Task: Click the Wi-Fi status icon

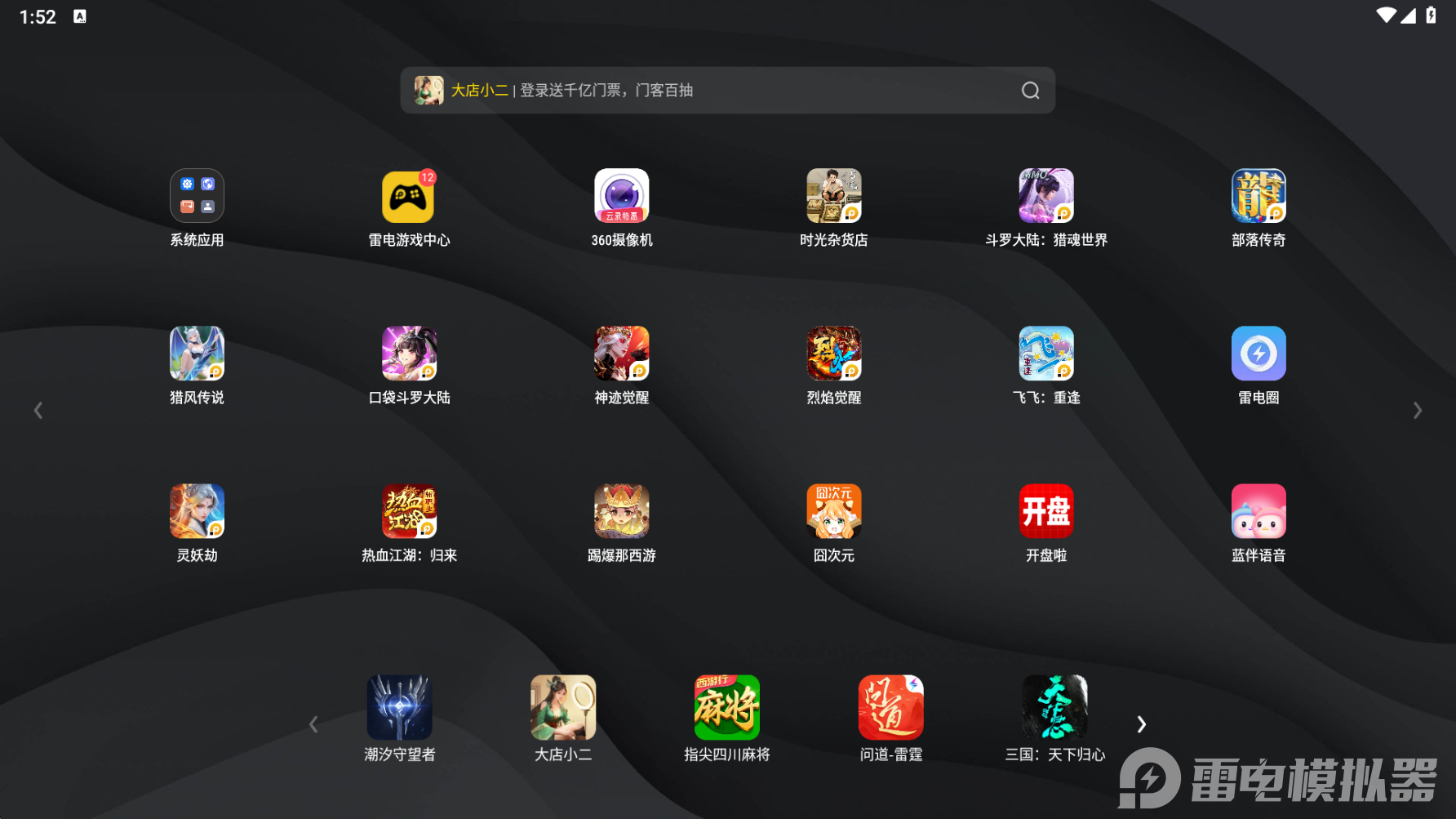Action: (1386, 16)
